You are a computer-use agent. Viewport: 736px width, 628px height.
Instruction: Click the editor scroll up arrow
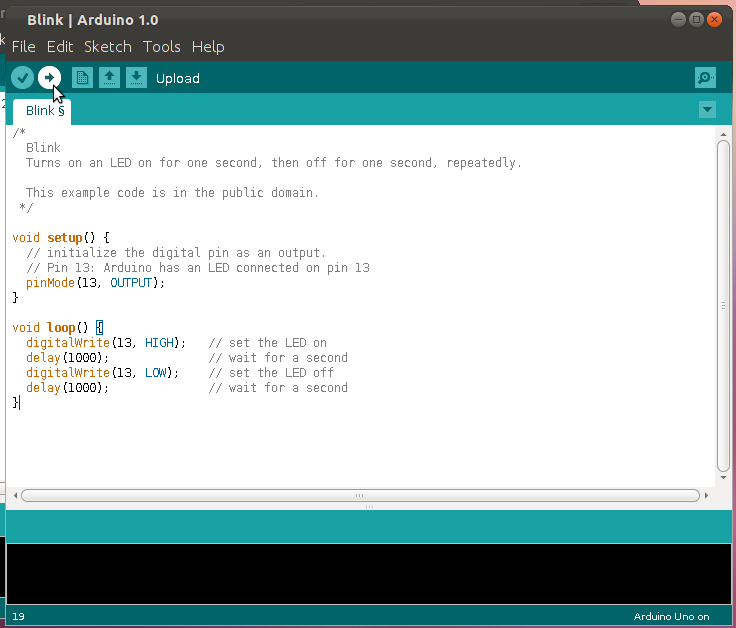click(723, 135)
